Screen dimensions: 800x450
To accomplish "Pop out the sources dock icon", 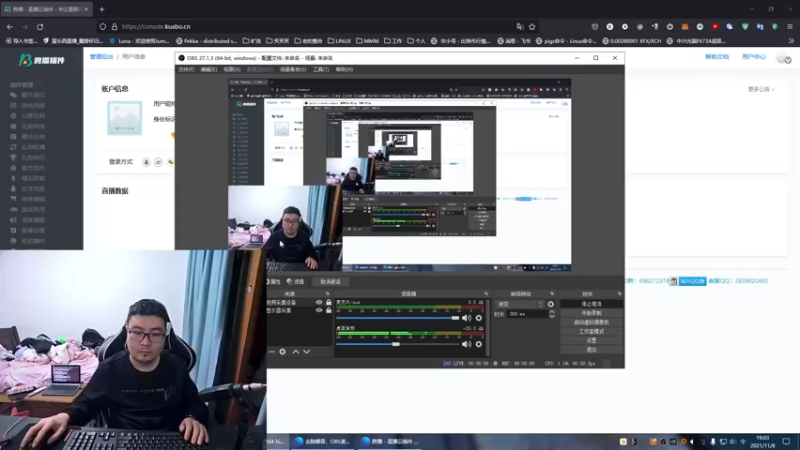I will point(328,294).
